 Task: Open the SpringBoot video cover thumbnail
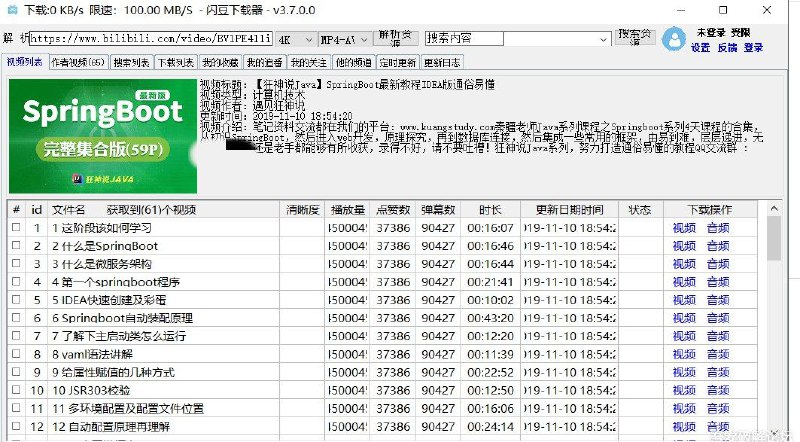103,136
